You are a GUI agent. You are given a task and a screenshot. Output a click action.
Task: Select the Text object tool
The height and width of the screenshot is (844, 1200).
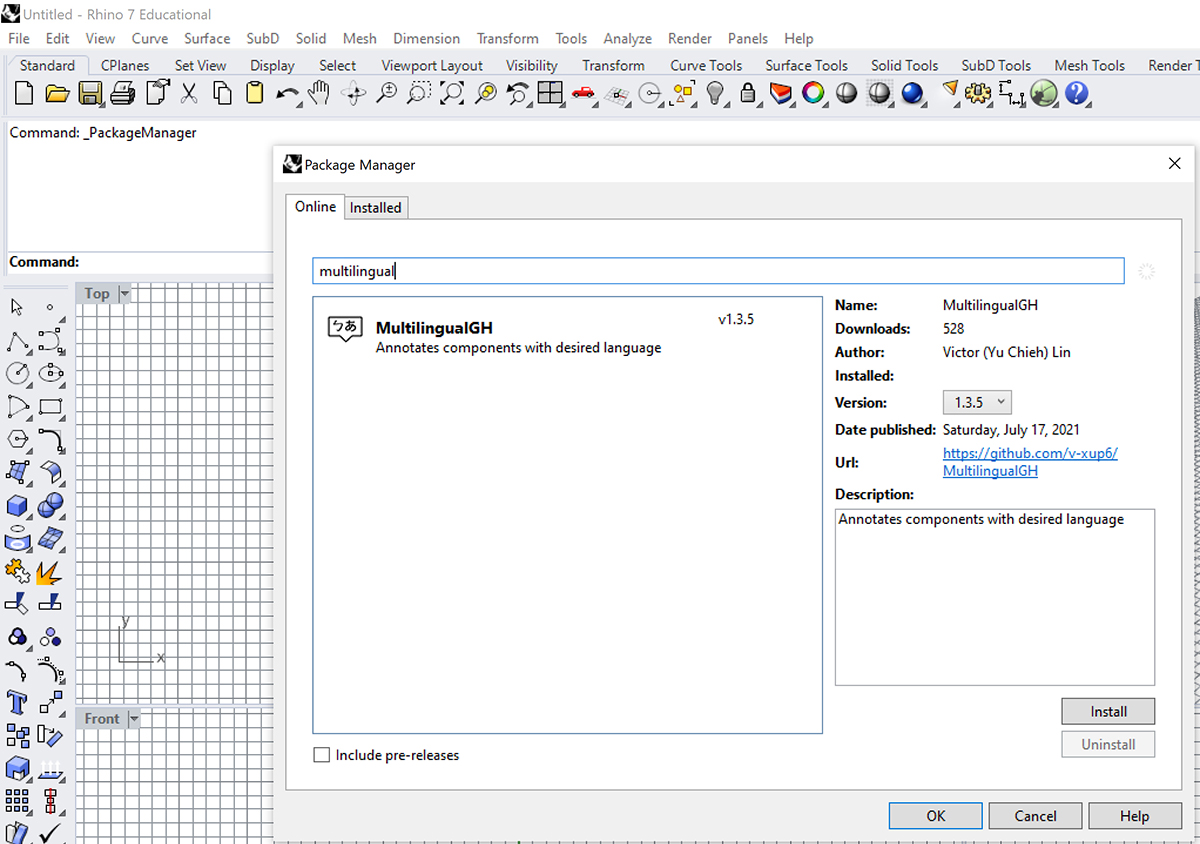[x=18, y=702]
